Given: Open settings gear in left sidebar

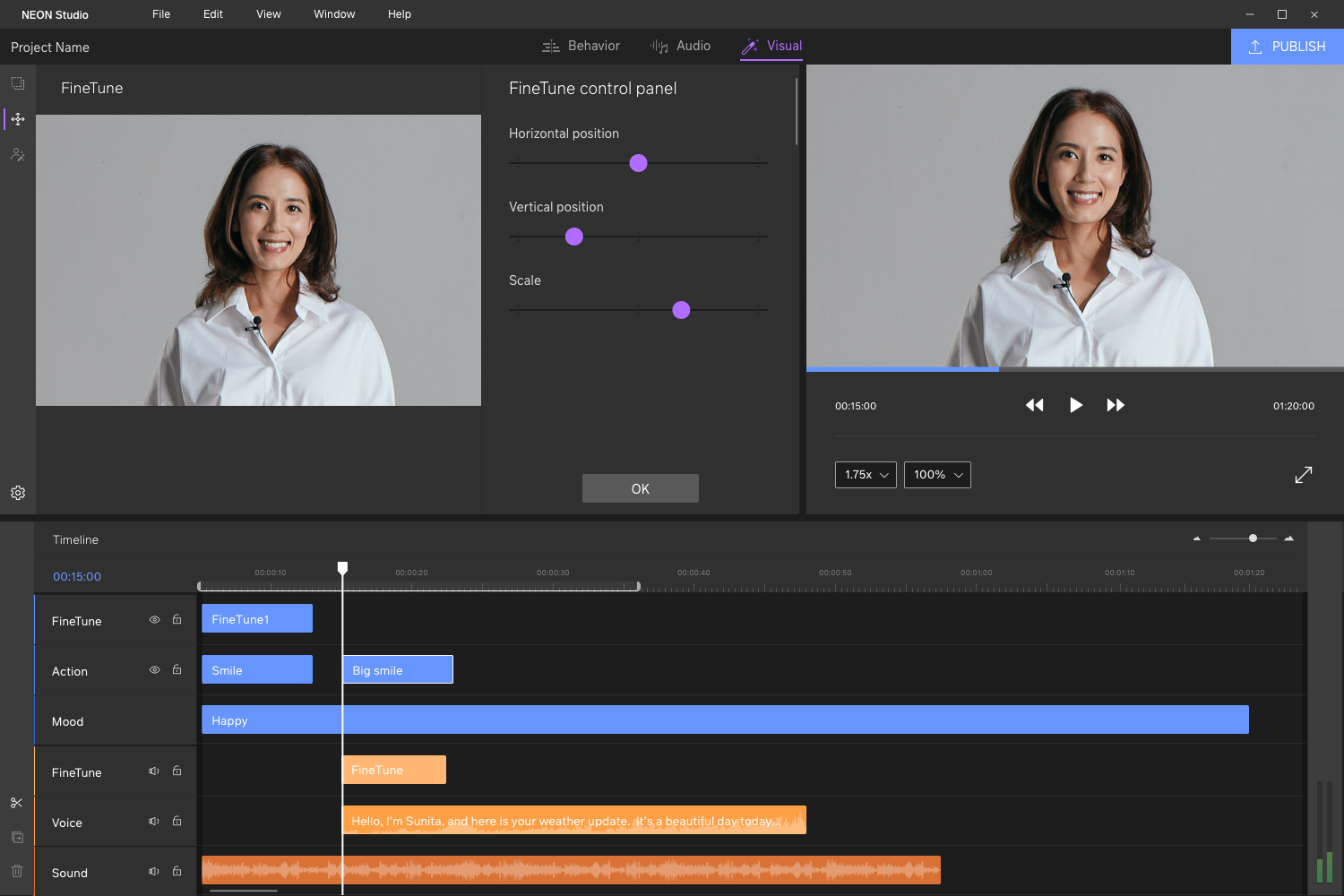Looking at the screenshot, I should click(18, 493).
